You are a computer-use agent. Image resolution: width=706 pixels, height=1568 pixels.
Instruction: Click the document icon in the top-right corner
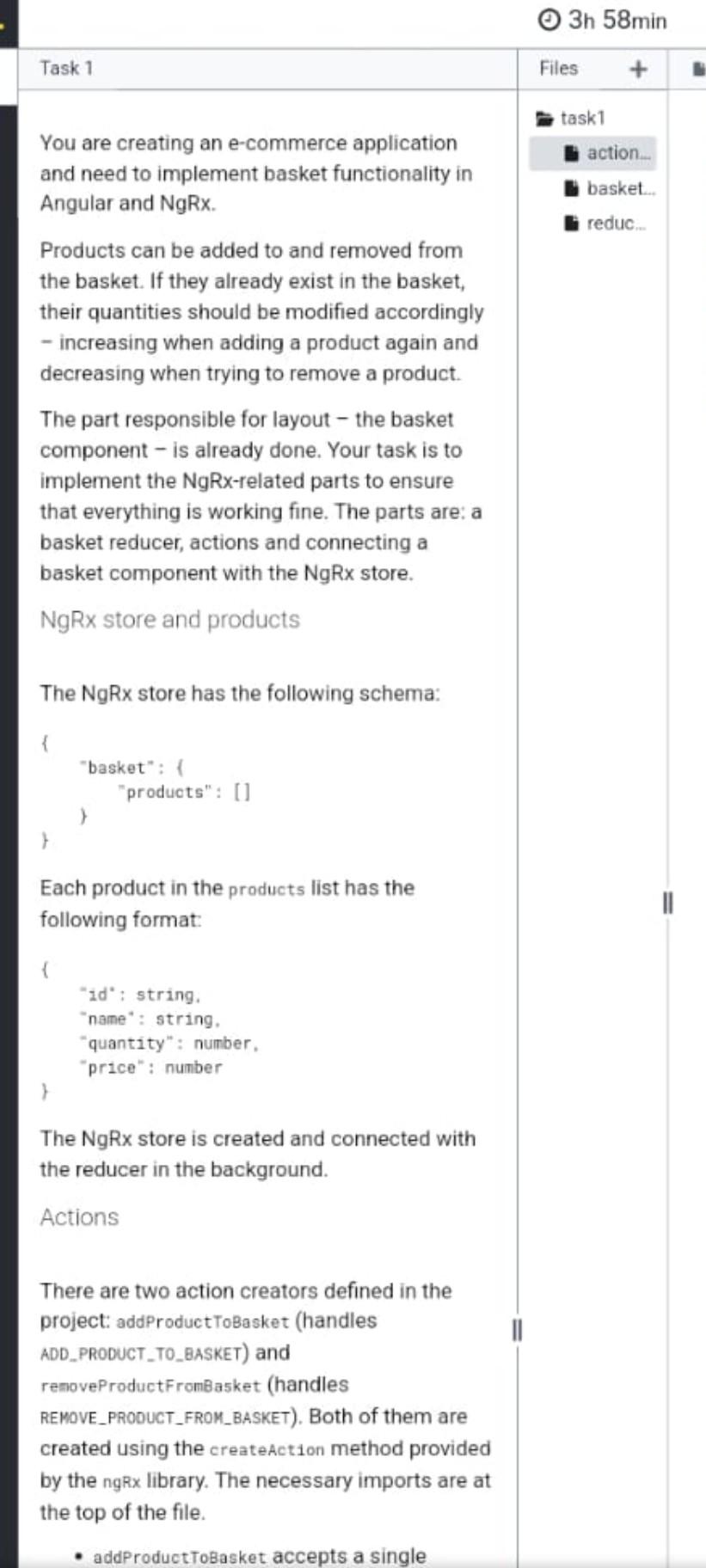699,70
